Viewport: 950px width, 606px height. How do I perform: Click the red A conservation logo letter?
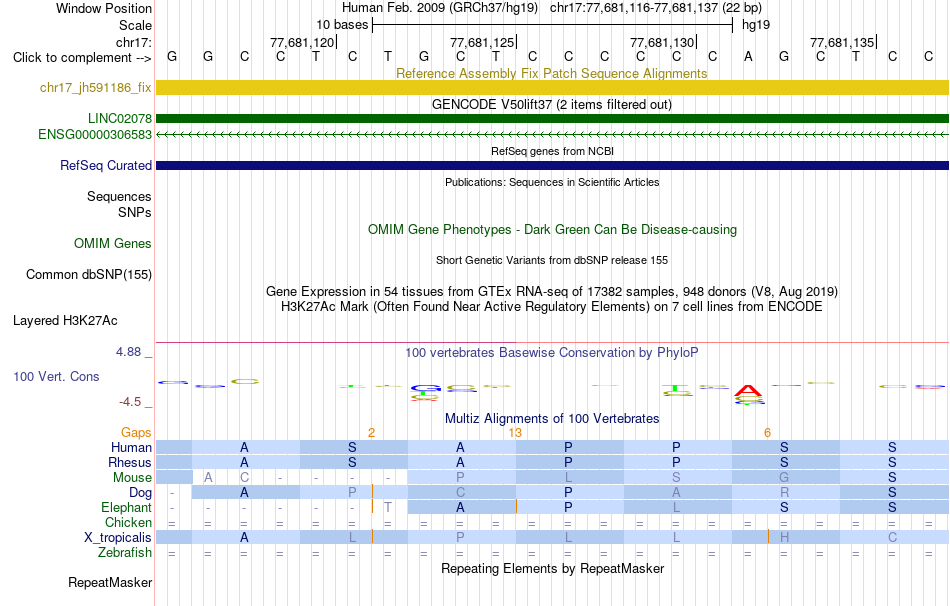(748, 391)
